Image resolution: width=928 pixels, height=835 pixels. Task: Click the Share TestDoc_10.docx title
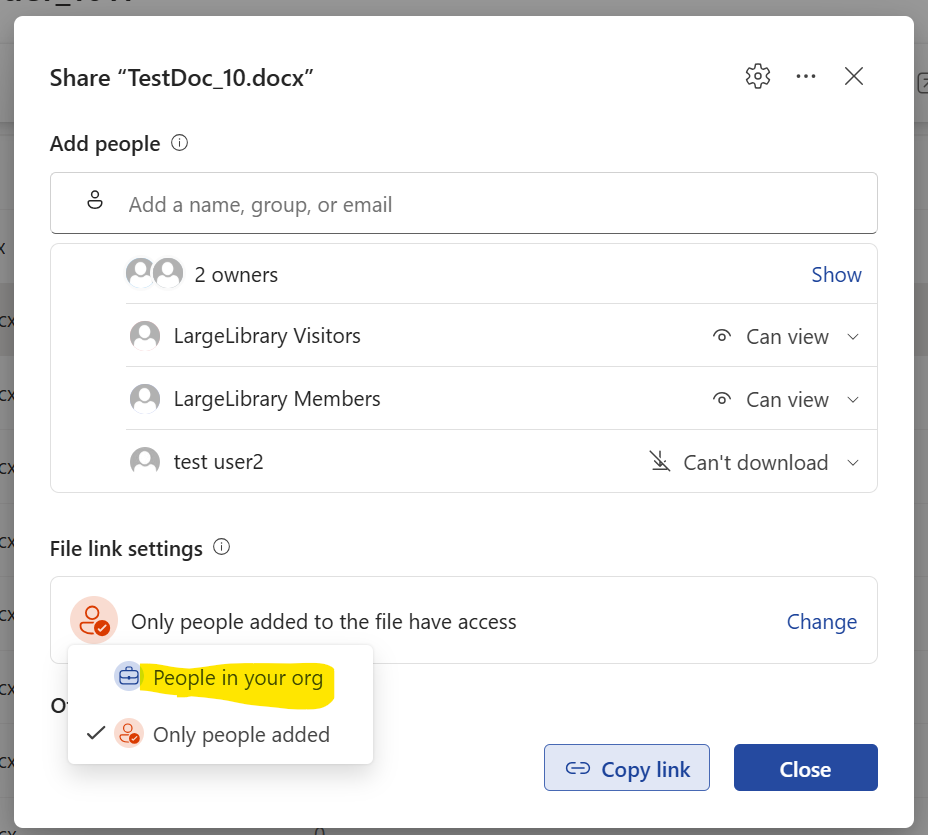[x=181, y=78]
